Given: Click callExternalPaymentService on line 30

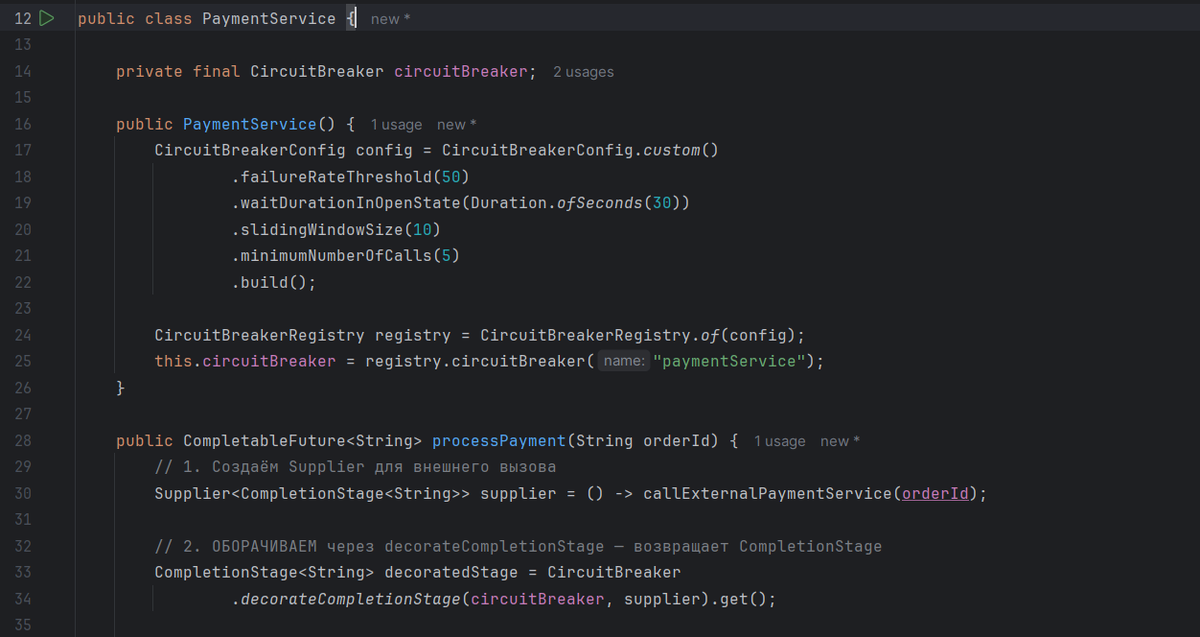Looking at the screenshot, I should 767,493.
